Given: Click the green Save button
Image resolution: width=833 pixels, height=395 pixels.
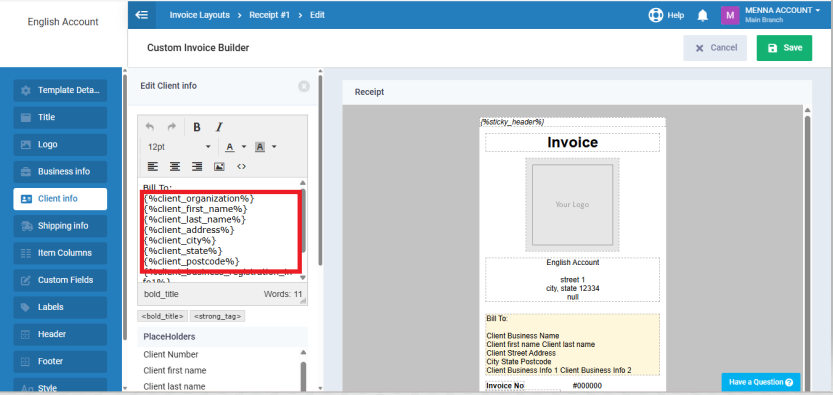Looking at the screenshot, I should pos(784,48).
